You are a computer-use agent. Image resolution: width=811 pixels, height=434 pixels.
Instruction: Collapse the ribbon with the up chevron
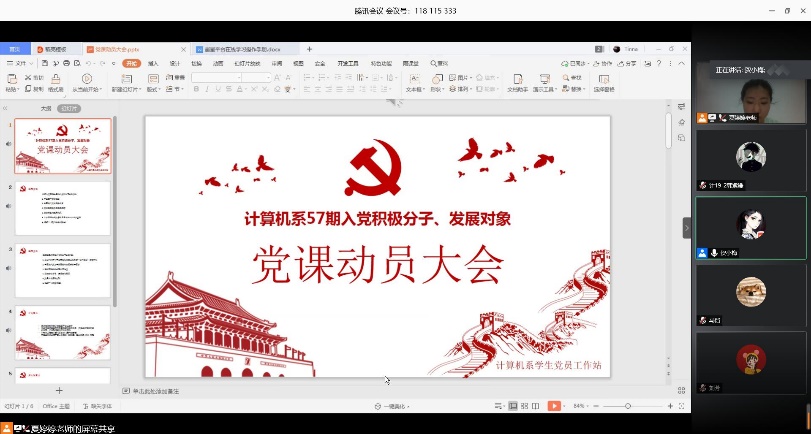(x=682, y=63)
